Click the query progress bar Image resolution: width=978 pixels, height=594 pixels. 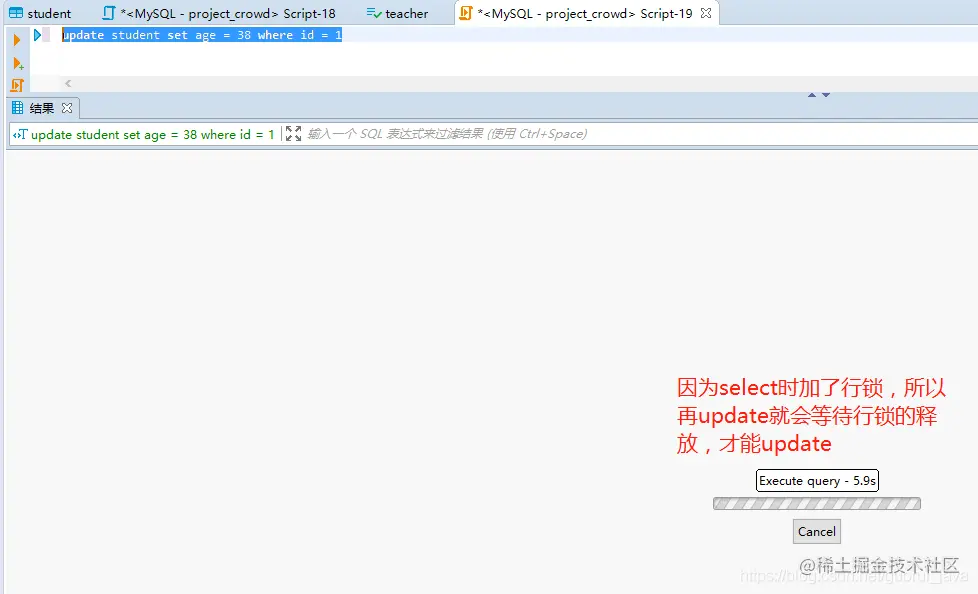click(817, 504)
